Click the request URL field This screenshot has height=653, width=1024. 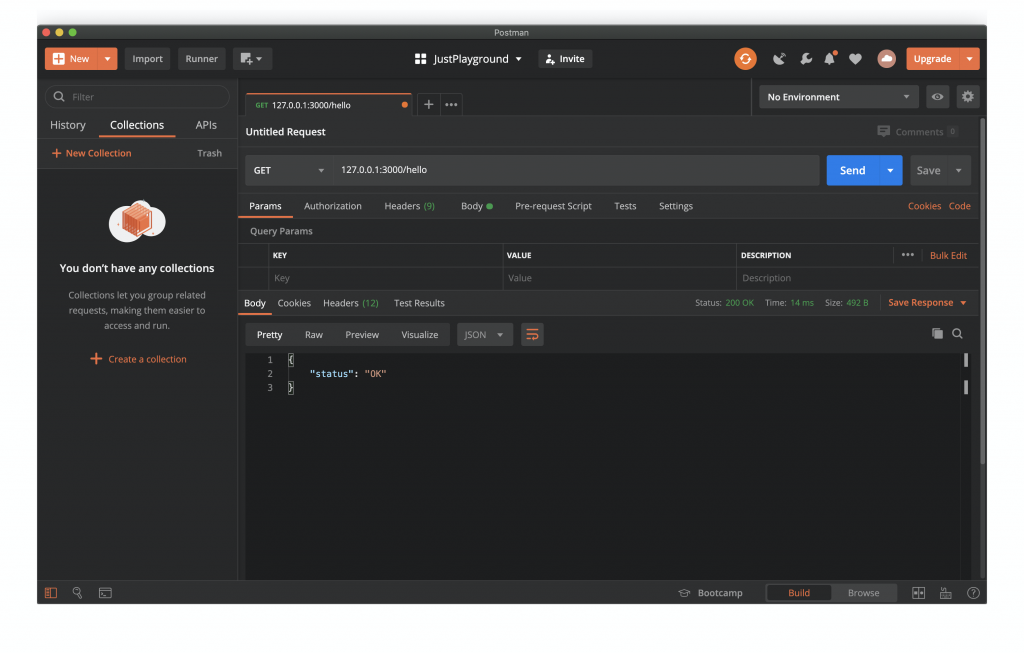576,170
